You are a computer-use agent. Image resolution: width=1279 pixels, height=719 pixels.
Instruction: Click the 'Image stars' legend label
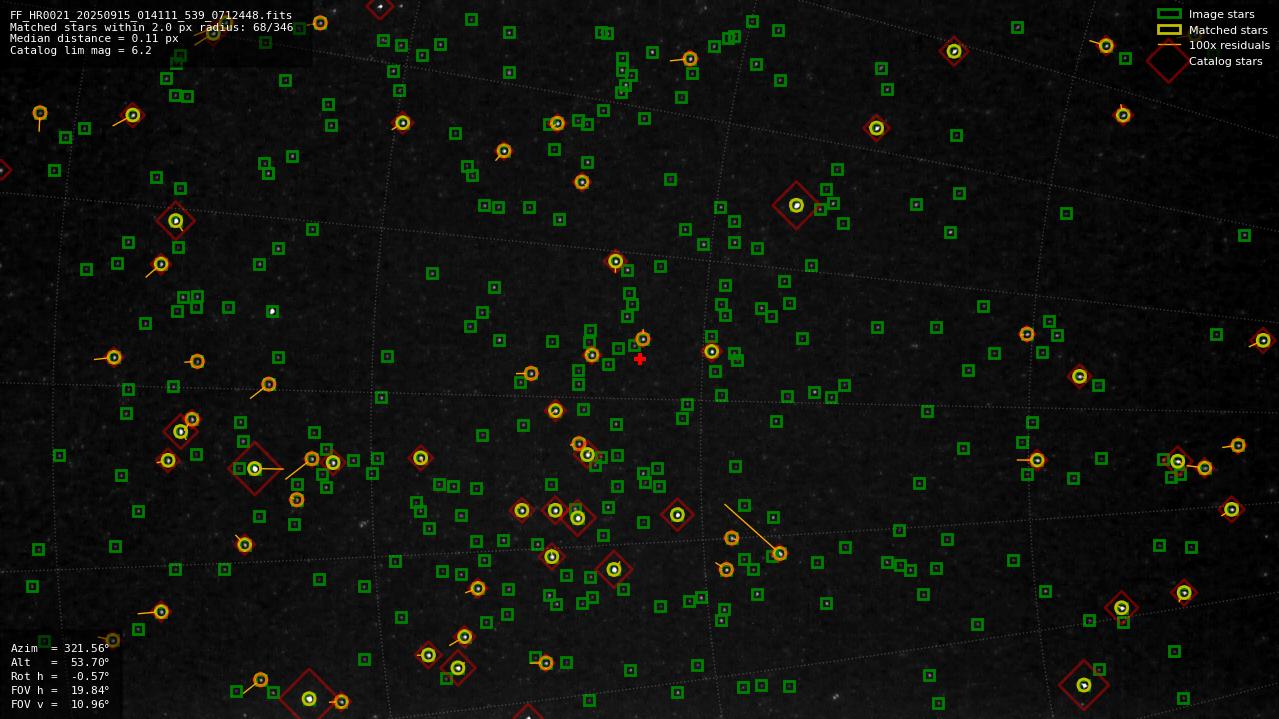pyautogui.click(x=1221, y=15)
